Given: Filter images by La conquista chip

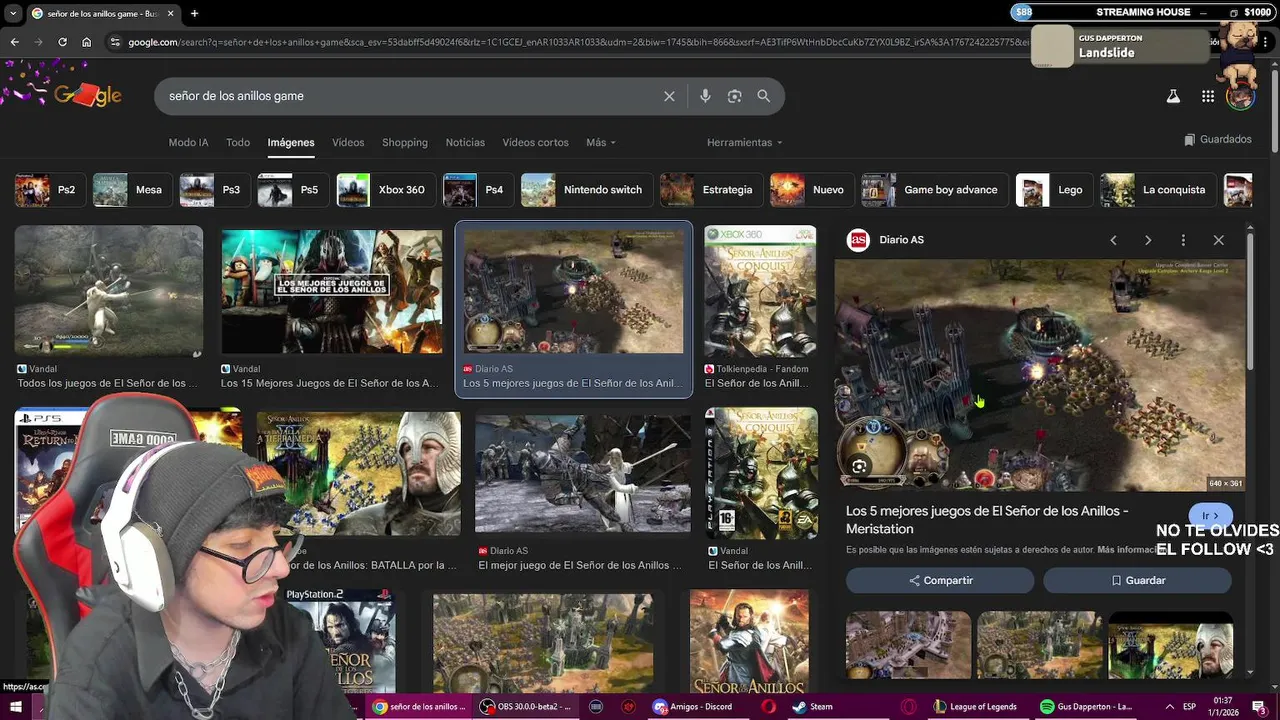Looking at the screenshot, I should (x=1158, y=190).
